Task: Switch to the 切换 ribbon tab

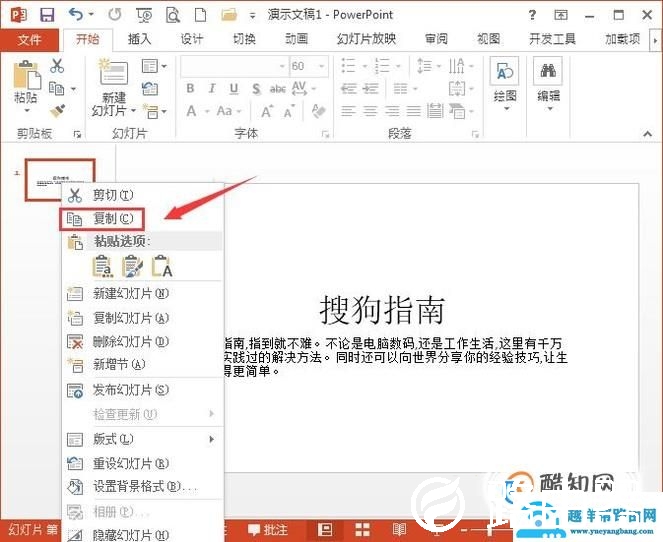Action: pos(244,39)
